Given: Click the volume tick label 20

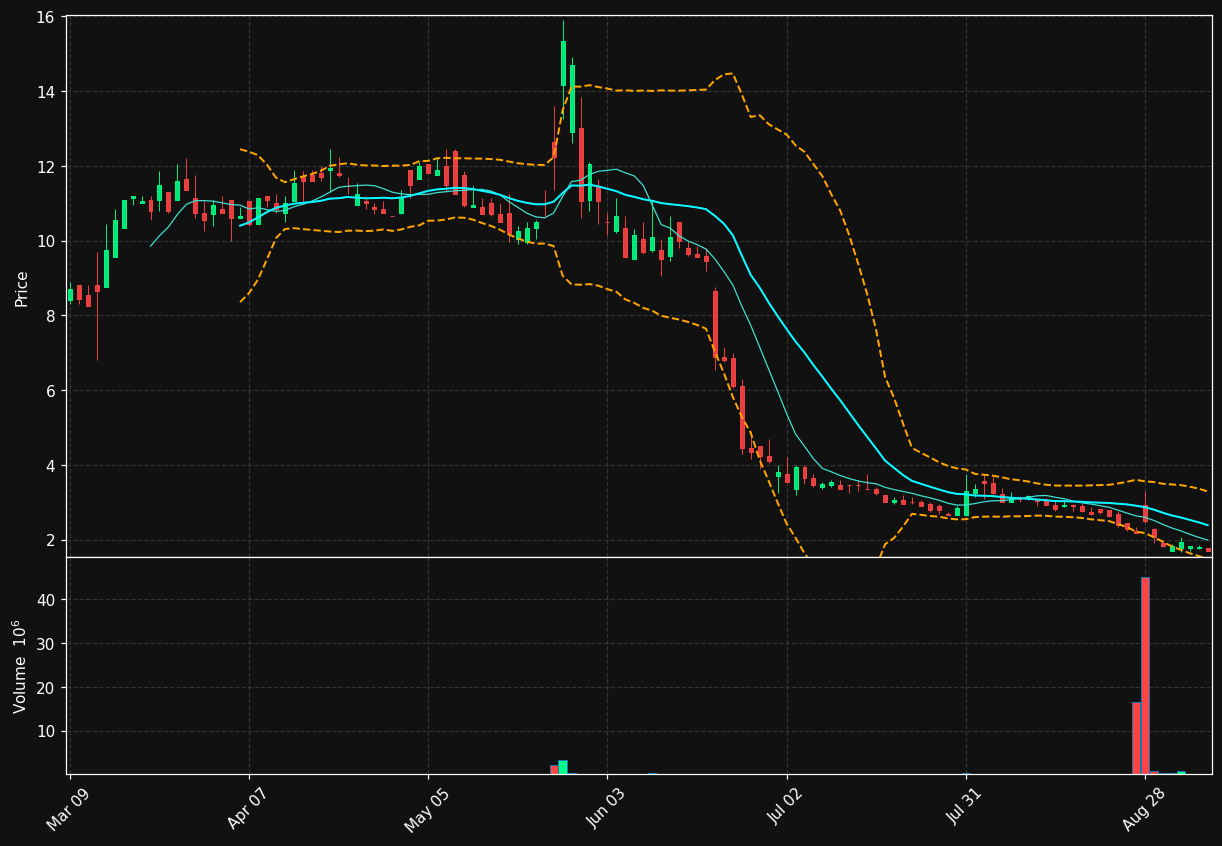Looking at the screenshot, I should (x=48, y=688).
